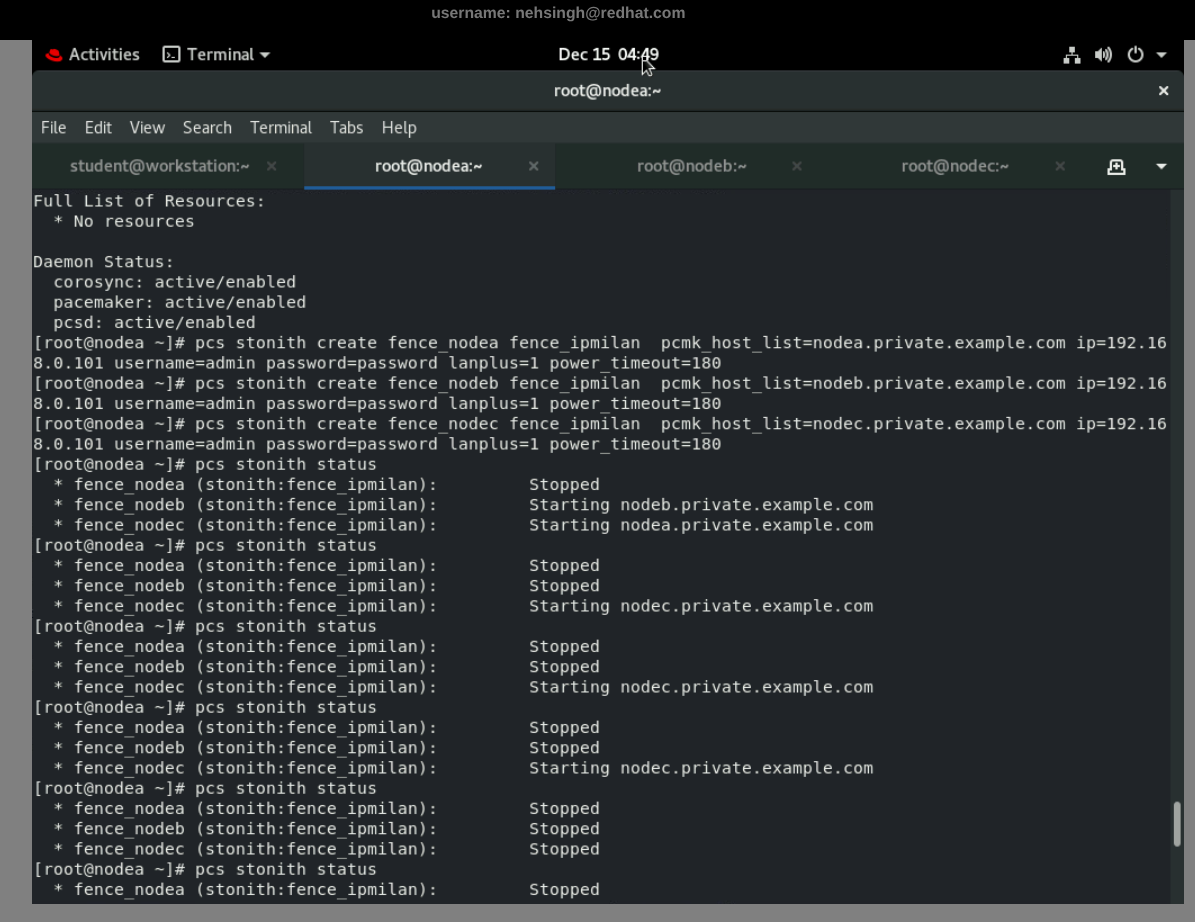Open the Search menu
1195x922 pixels.
(207, 128)
